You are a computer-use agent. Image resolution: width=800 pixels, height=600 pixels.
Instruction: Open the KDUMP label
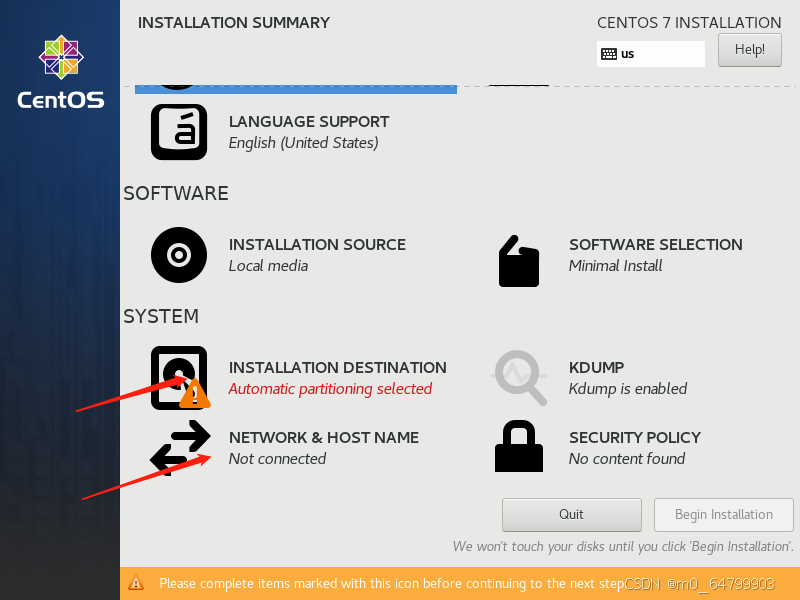pos(596,368)
